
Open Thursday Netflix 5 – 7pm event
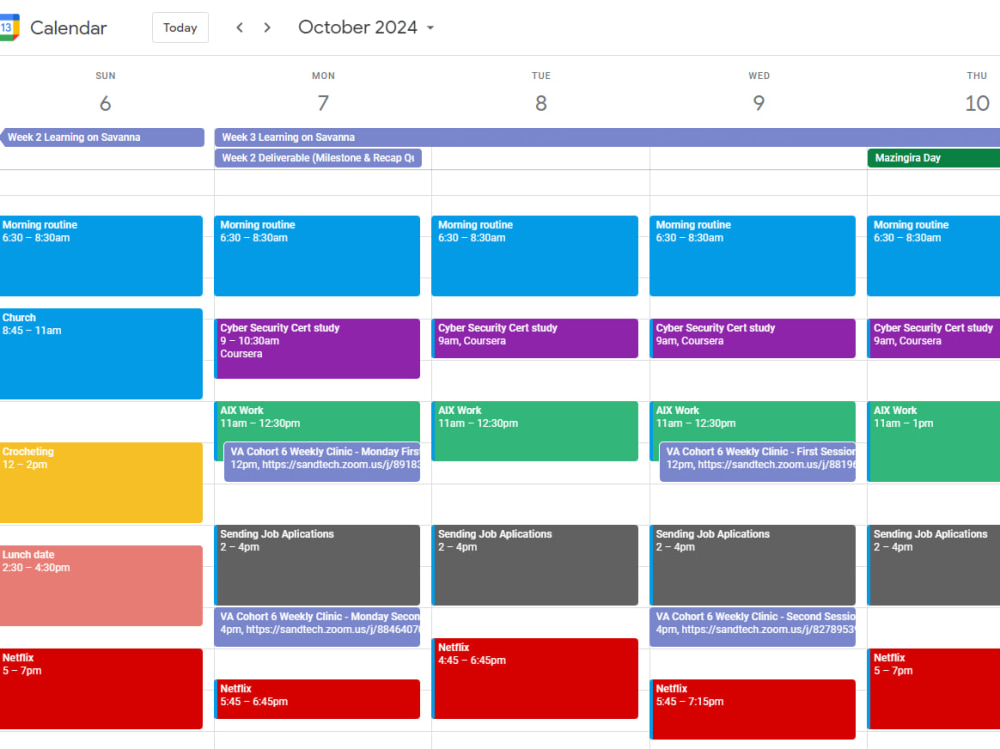tap(934, 689)
